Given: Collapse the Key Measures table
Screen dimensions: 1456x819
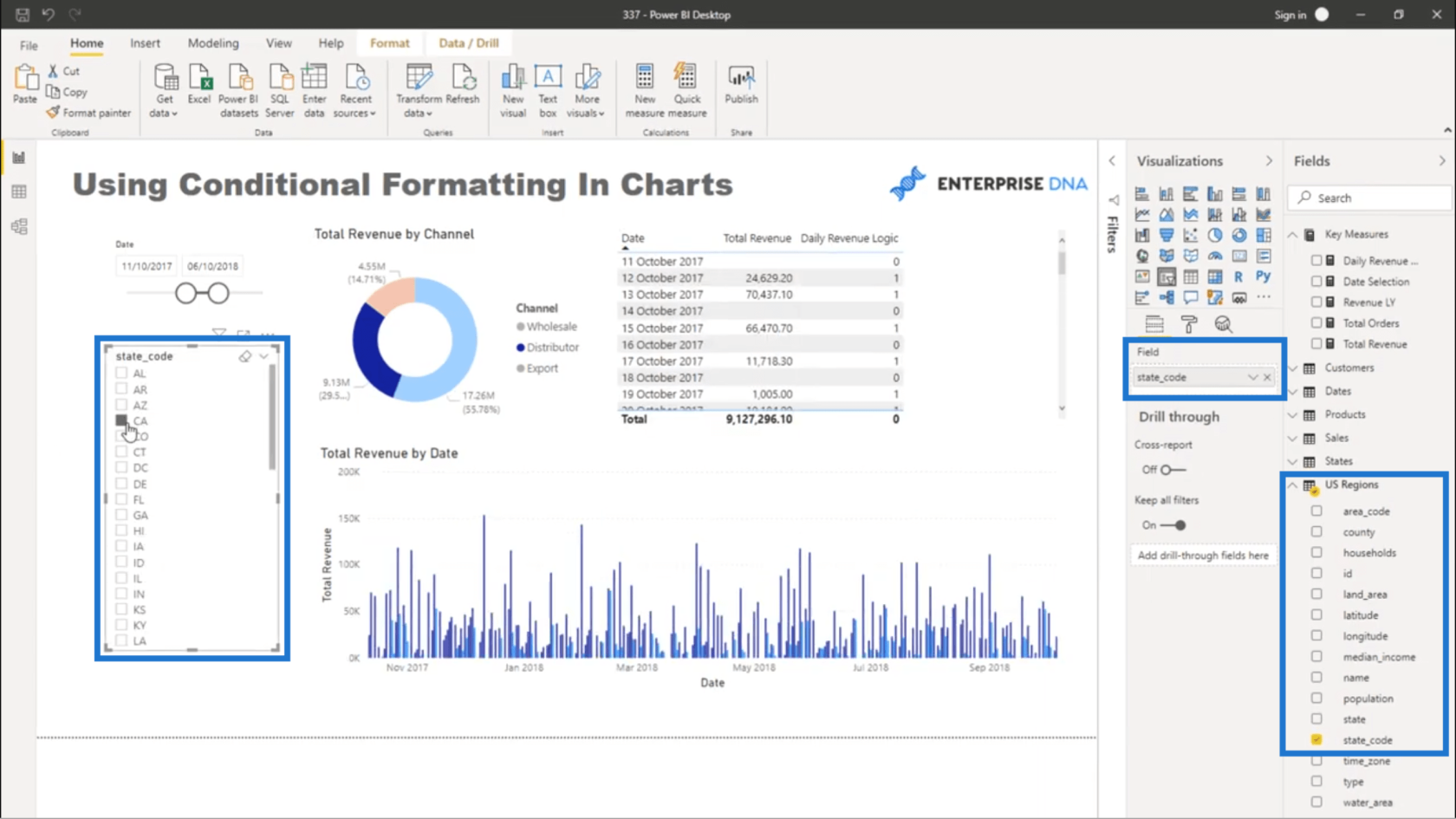Looking at the screenshot, I should pyautogui.click(x=1292, y=235).
